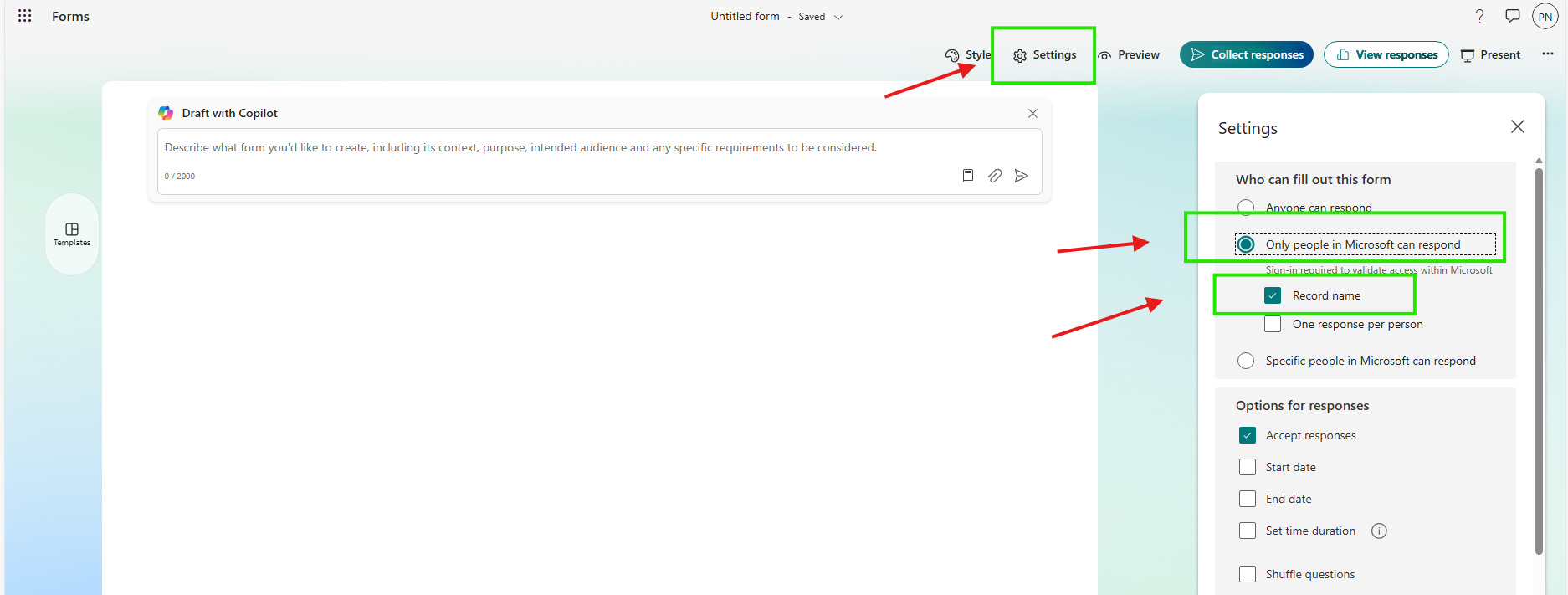Click the Settings panel scrollbar
This screenshot has height=595, width=1568.
(x=1539, y=360)
